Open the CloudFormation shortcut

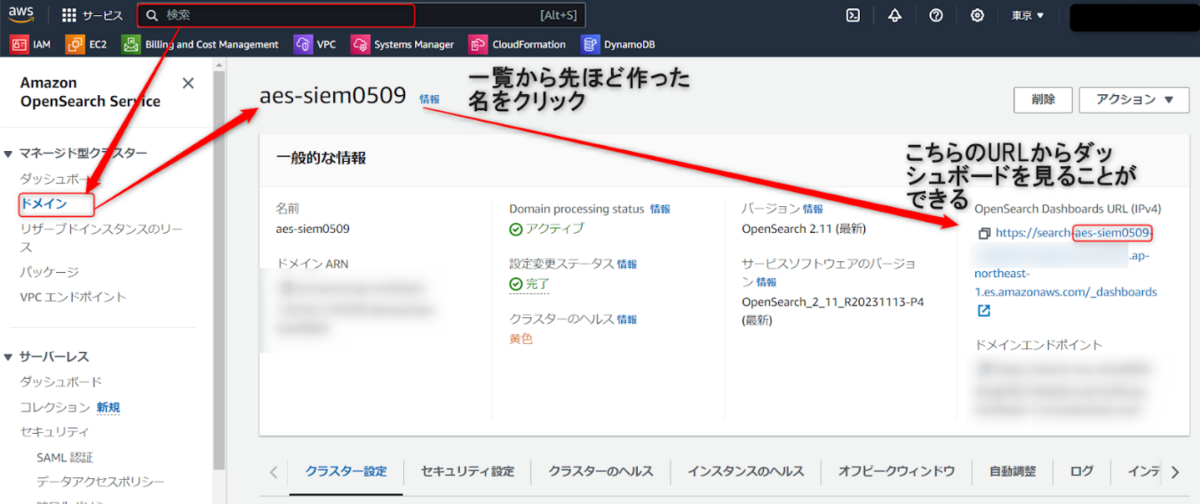click(519, 44)
